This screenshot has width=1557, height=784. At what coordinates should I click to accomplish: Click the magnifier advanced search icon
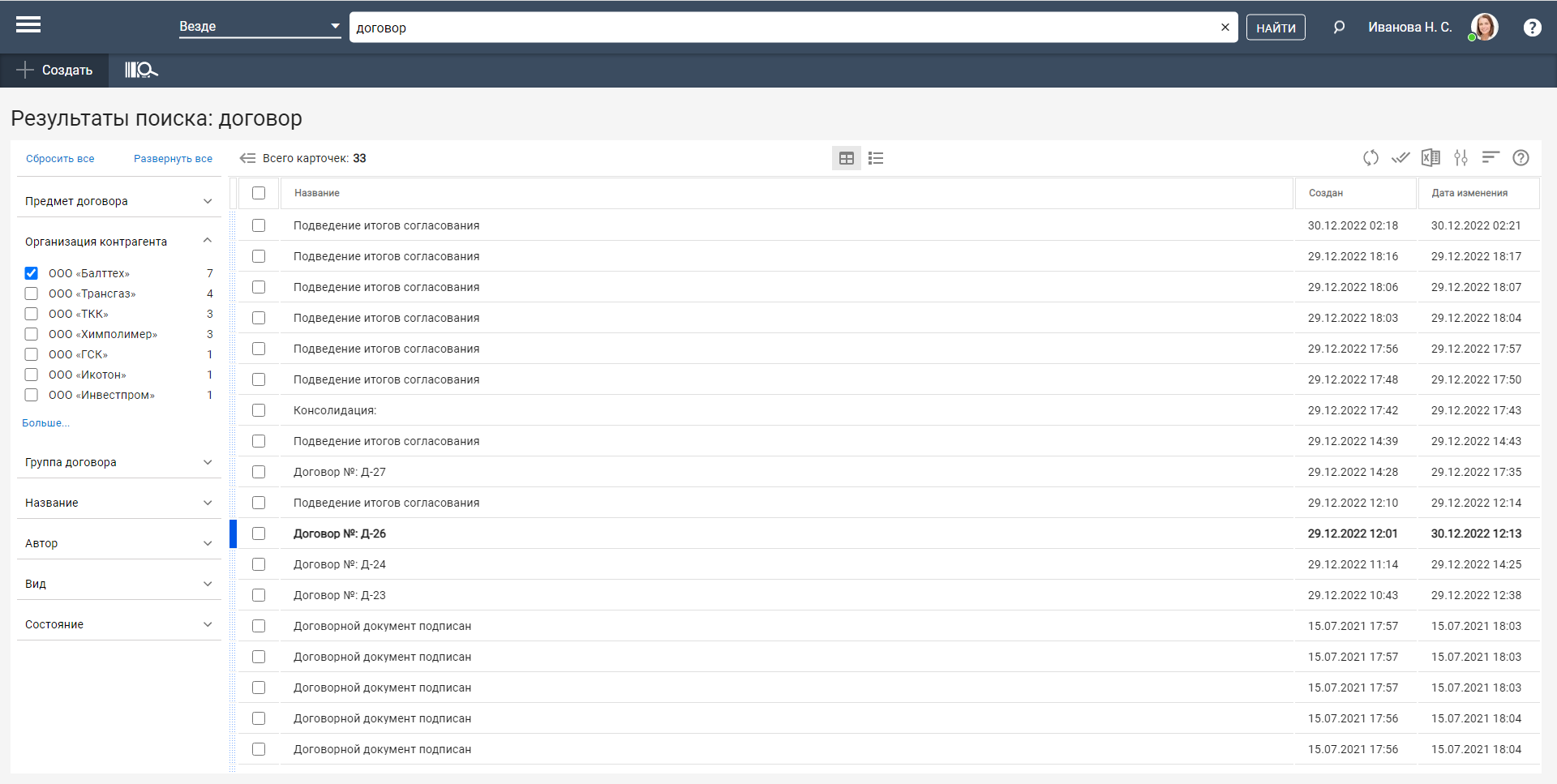1339,28
